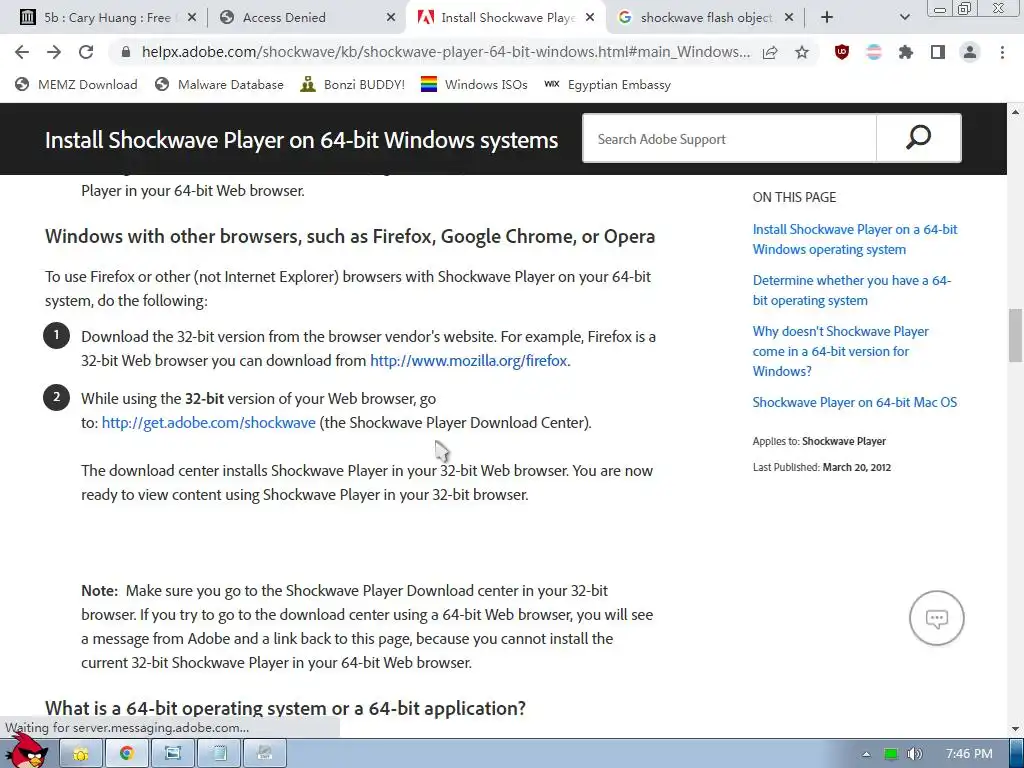Jump to 'Install Shockwave Player on a 64-bit' section
1024x768 pixels.
click(854, 239)
